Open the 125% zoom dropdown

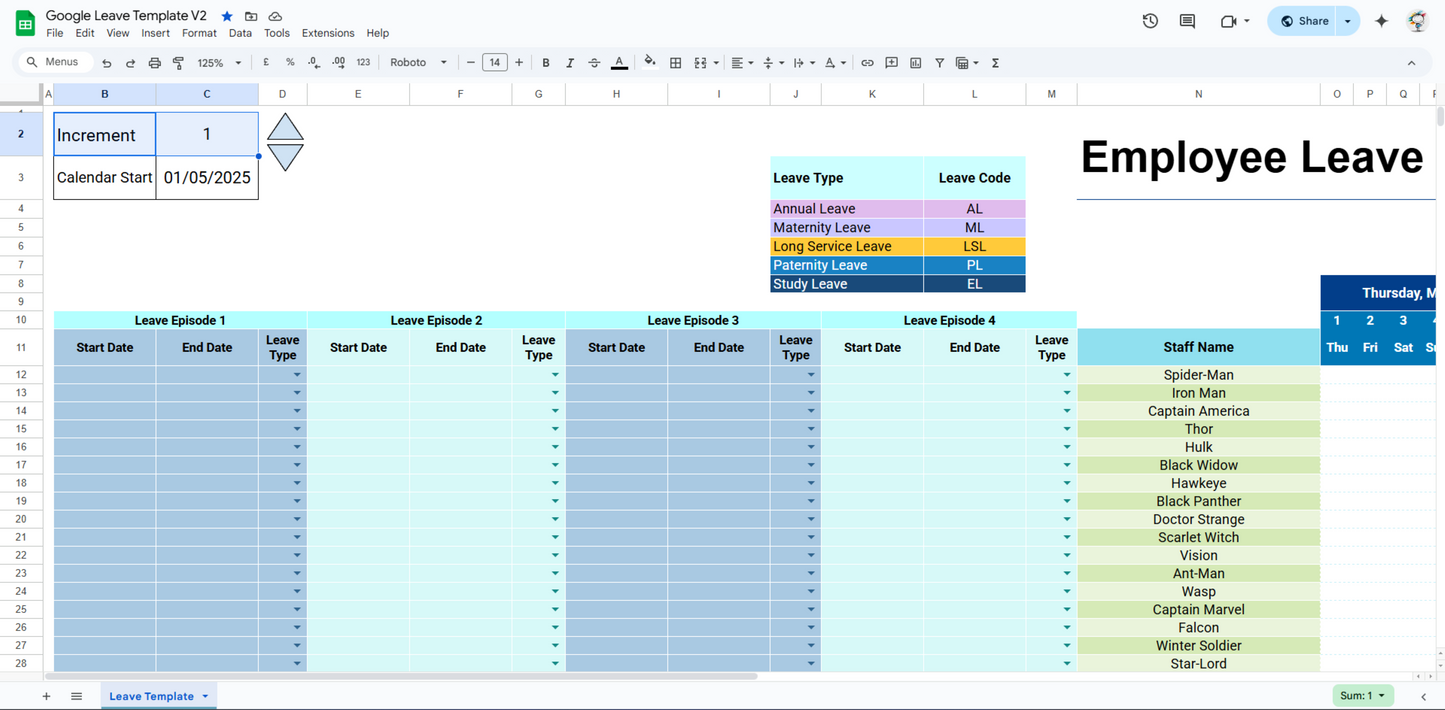tap(219, 63)
